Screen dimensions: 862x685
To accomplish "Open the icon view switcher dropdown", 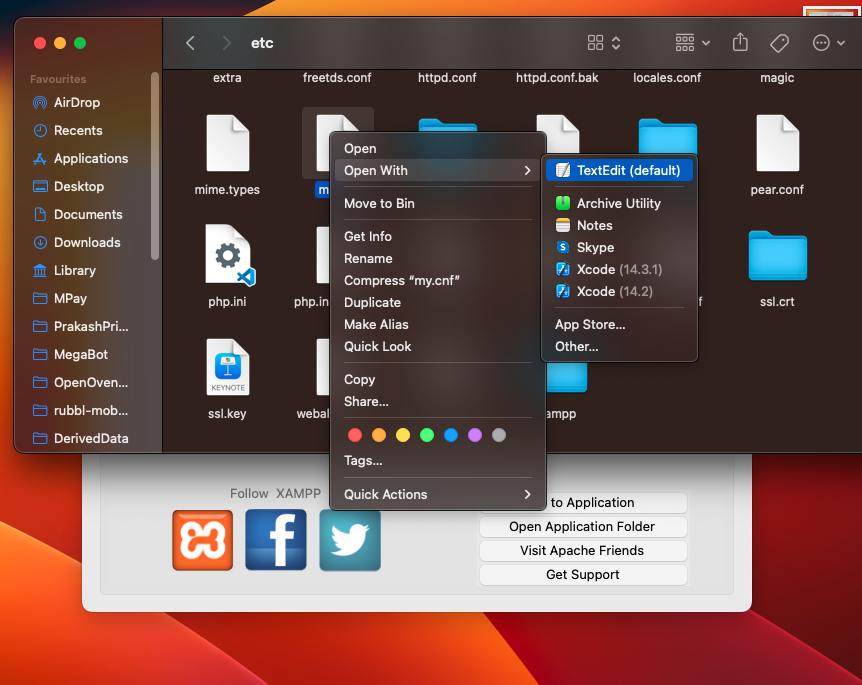I will point(604,43).
